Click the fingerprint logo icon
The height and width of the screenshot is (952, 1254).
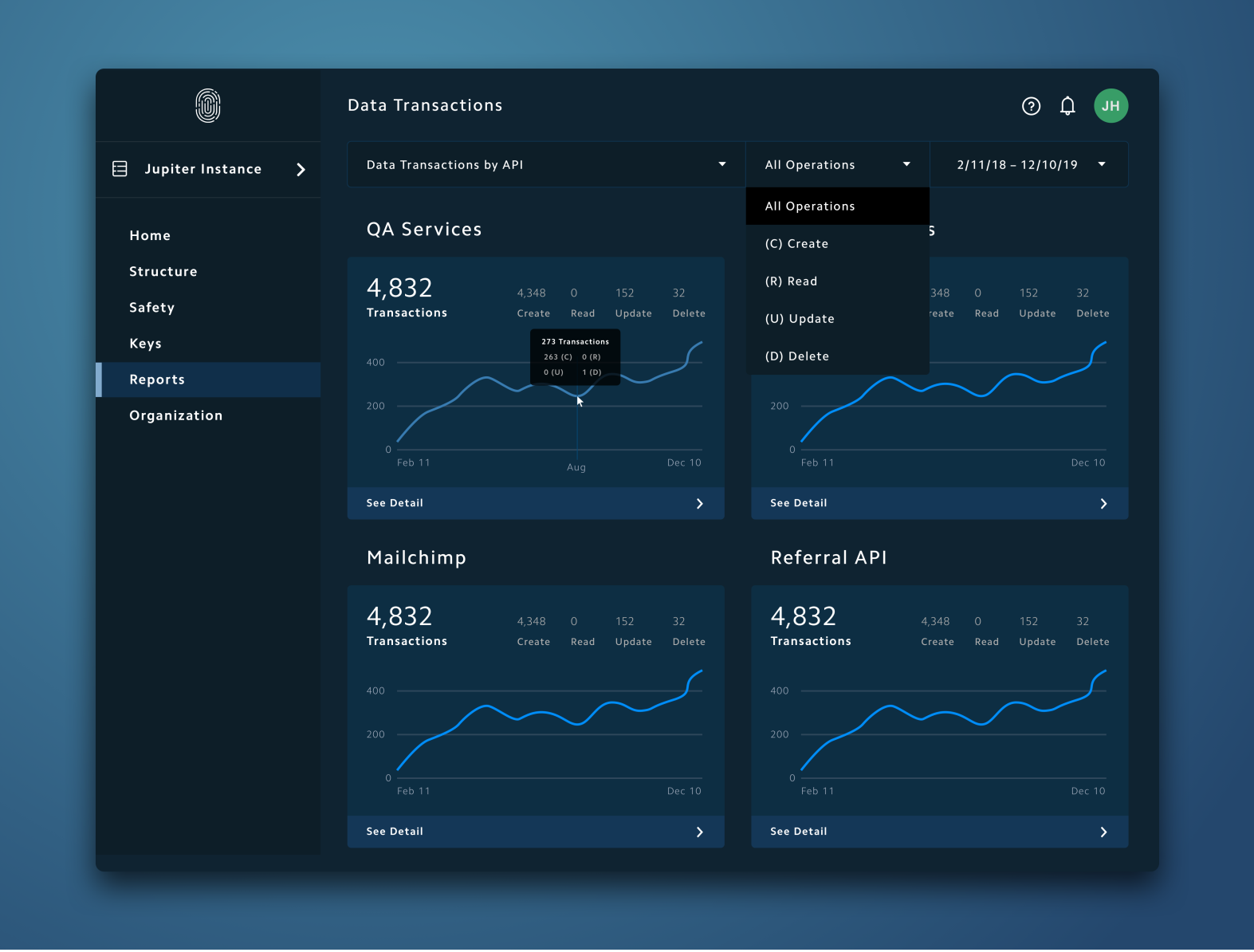(x=208, y=105)
